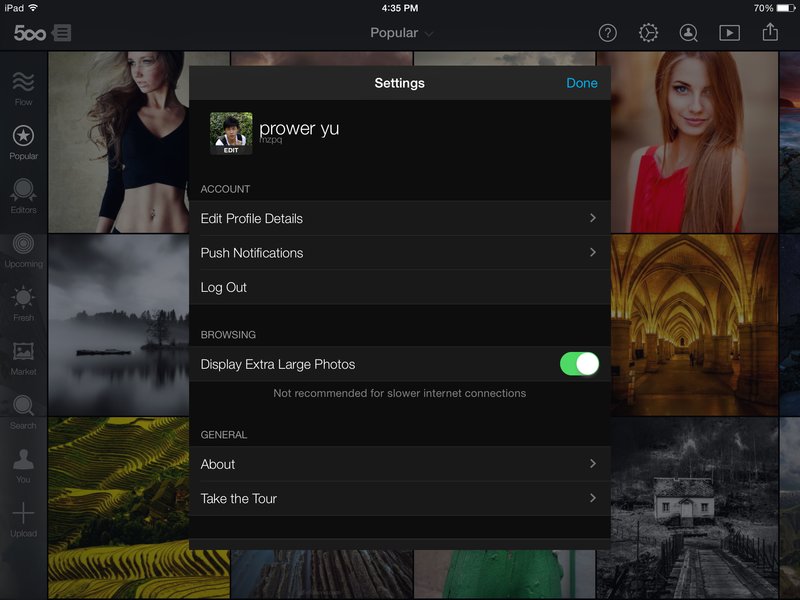Viewport: 800px width, 600px height.
Task: Start slideshow with the play icon
Action: click(730, 33)
